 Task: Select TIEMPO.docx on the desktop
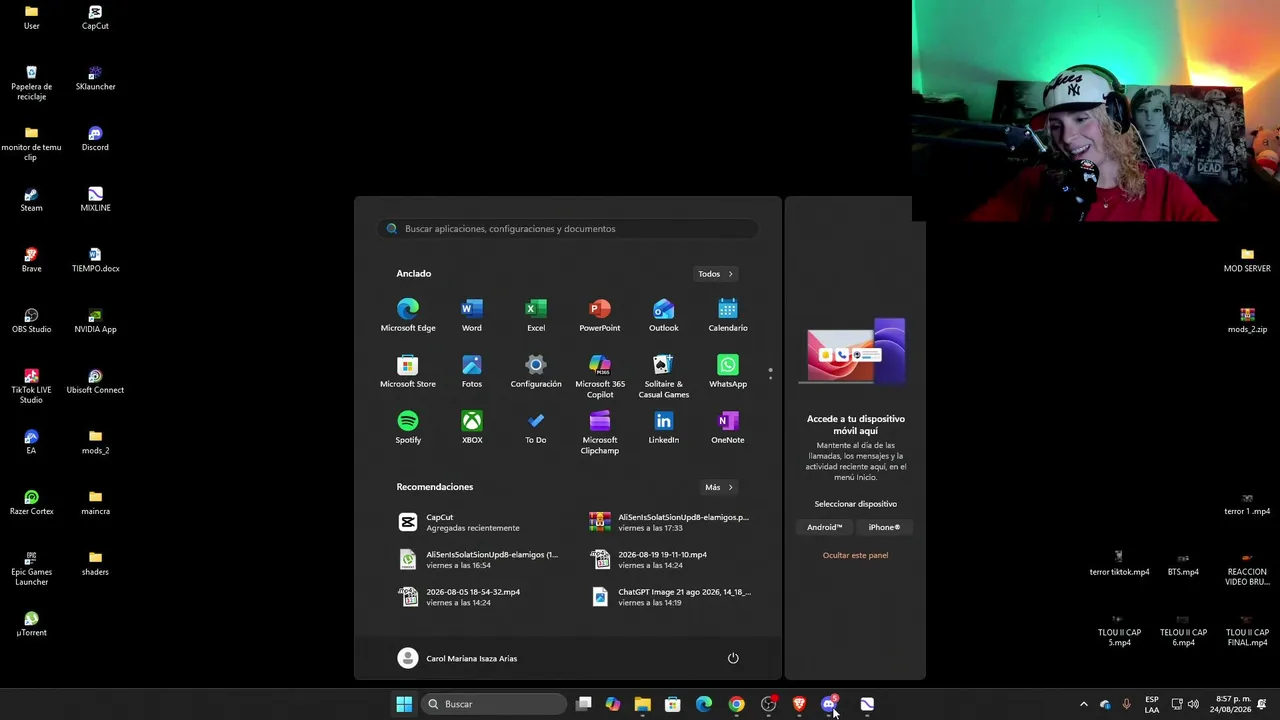pyautogui.click(x=95, y=260)
